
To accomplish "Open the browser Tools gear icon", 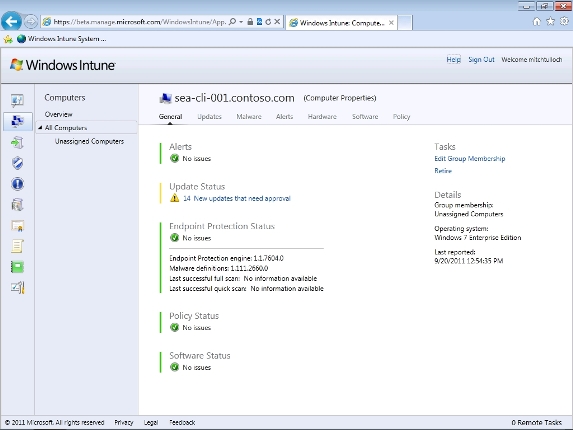I will pyautogui.click(x=564, y=22).
